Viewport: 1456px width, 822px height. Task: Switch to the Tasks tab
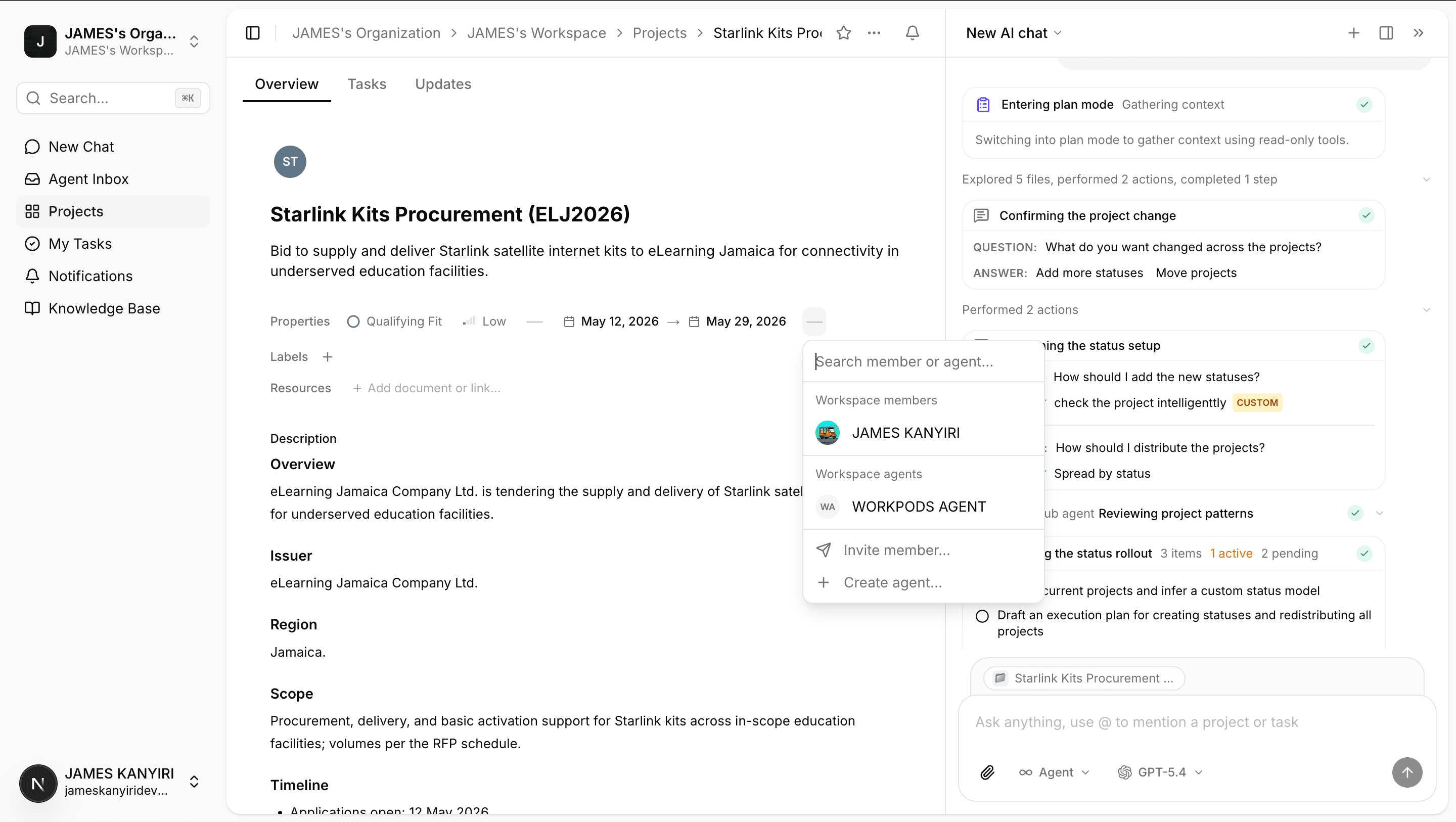pos(367,84)
